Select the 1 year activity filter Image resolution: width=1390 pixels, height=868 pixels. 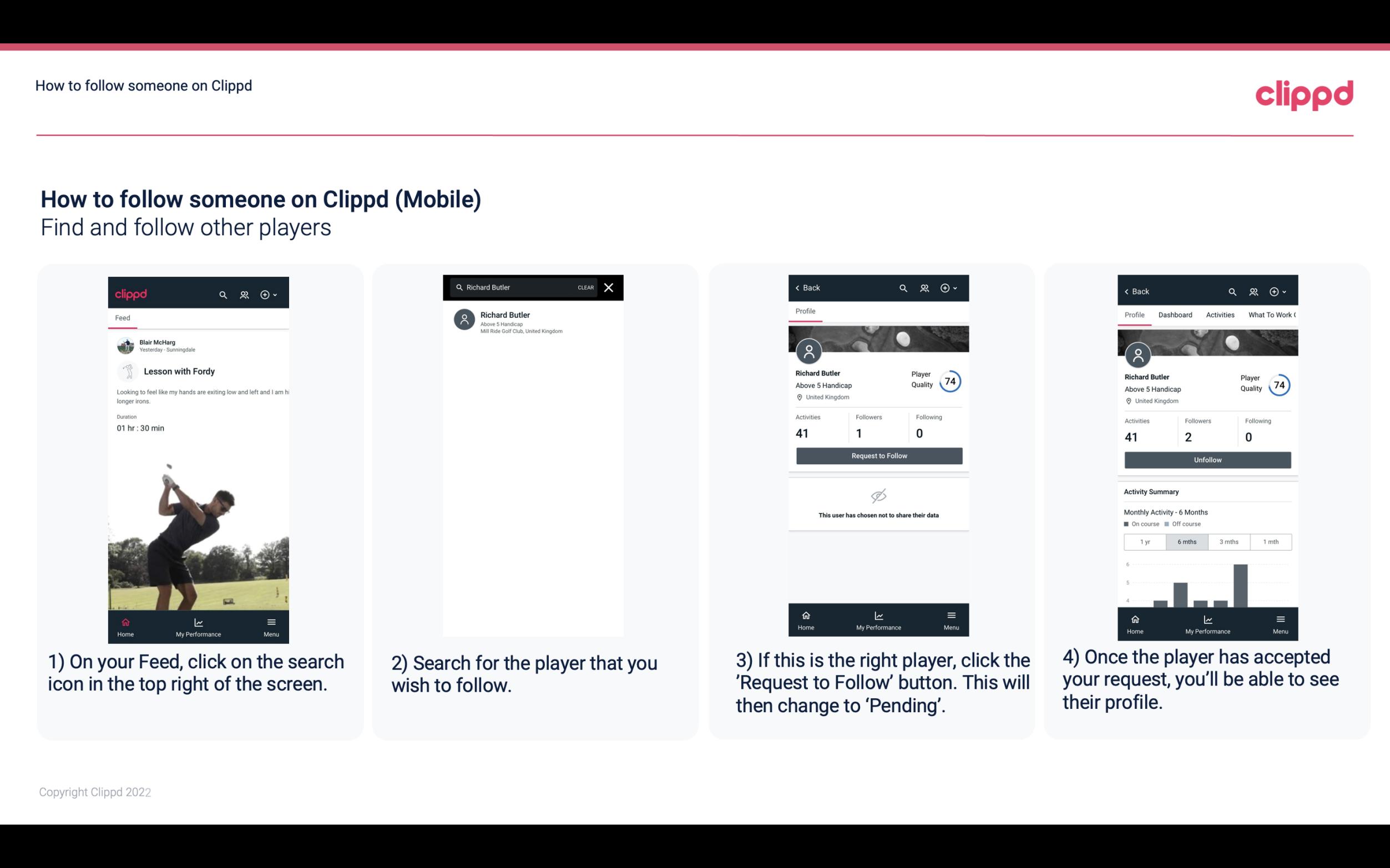[x=1145, y=541]
